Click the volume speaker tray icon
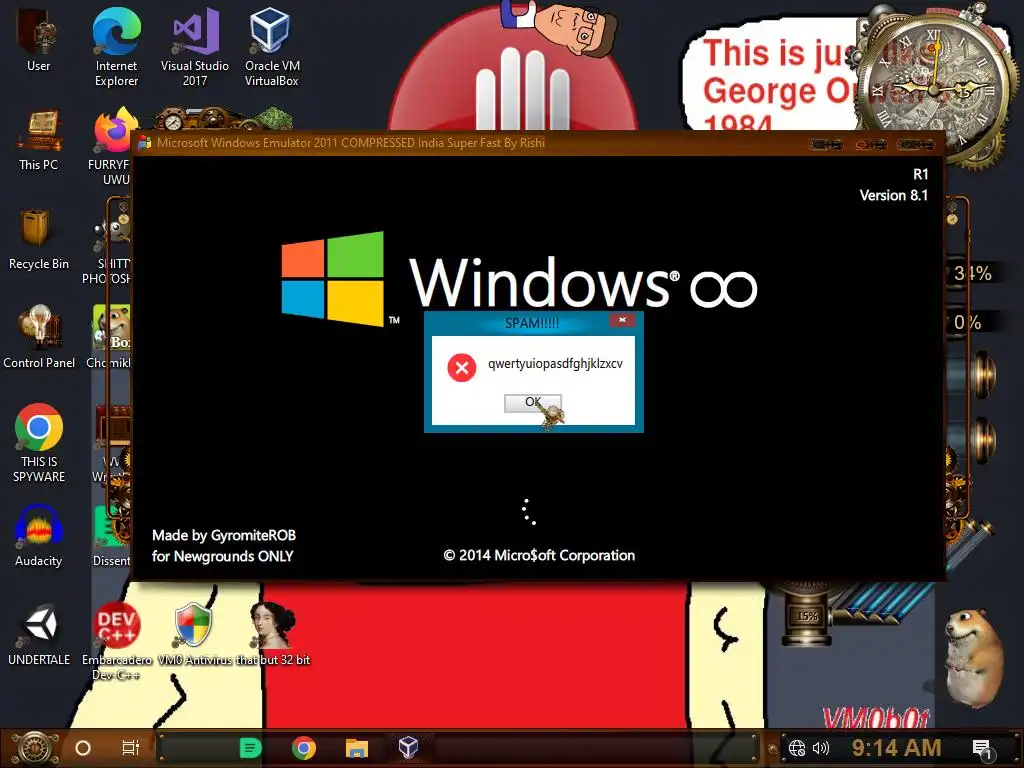This screenshot has width=1024, height=768. pos(820,748)
